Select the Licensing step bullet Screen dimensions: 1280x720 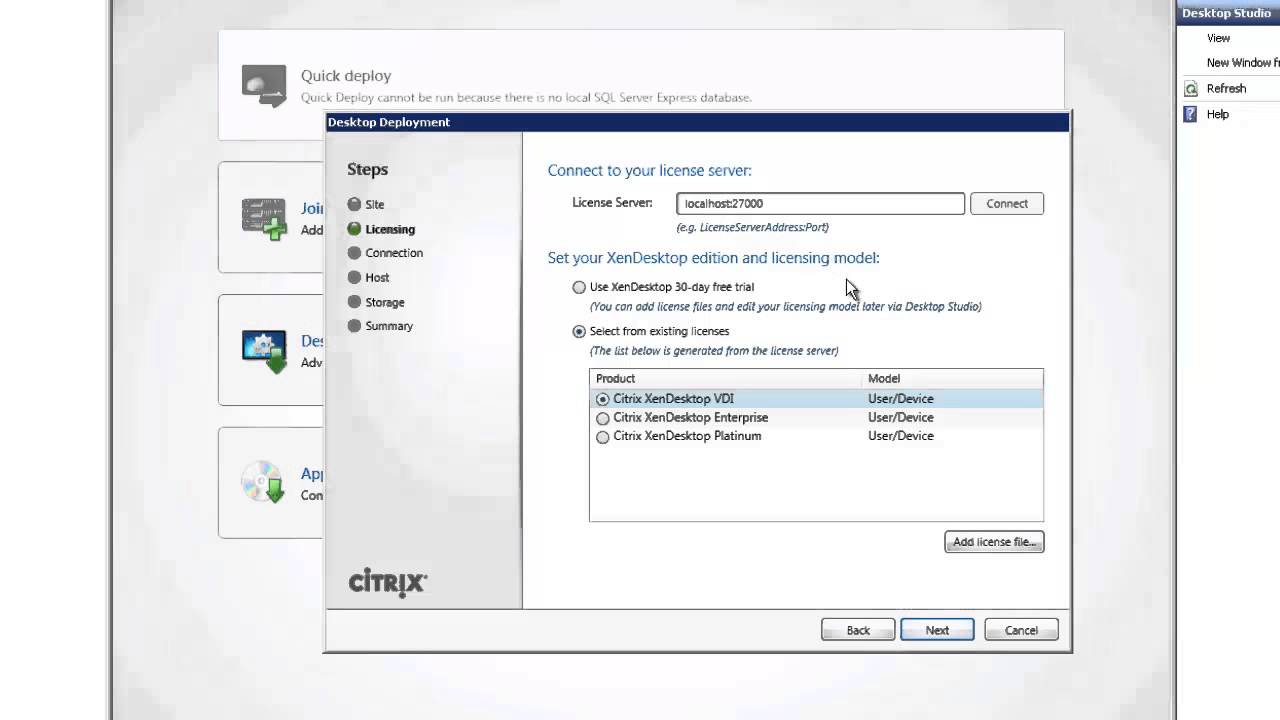[354, 229]
